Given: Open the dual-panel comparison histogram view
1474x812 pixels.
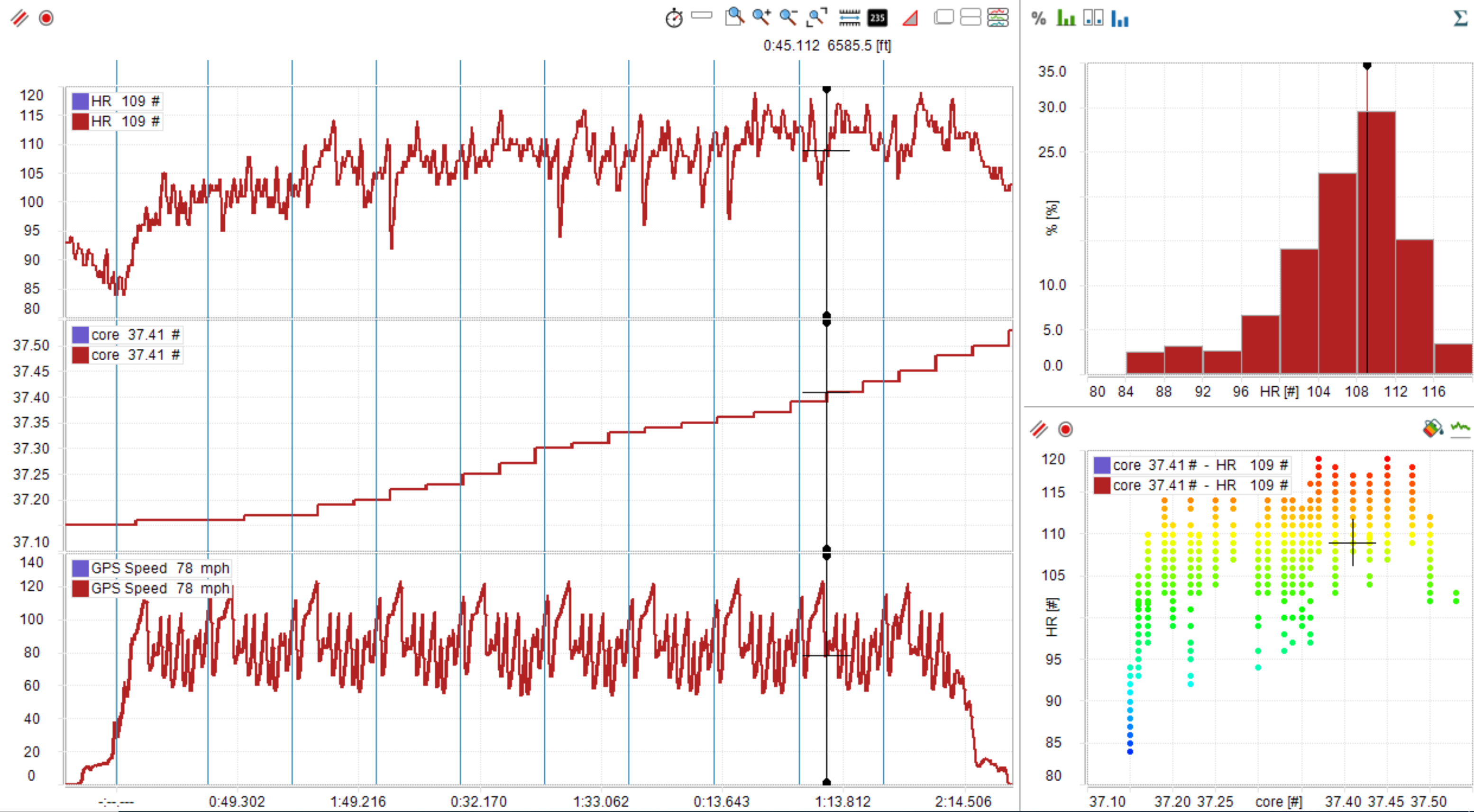Looking at the screenshot, I should coord(1093,18).
